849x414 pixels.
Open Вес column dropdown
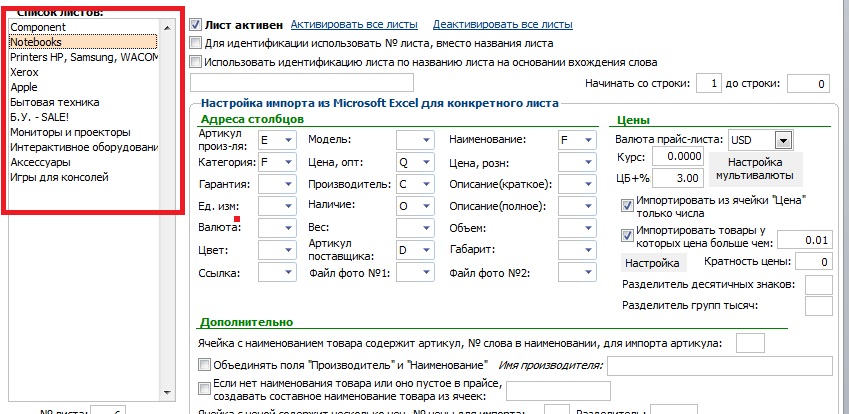click(427, 228)
